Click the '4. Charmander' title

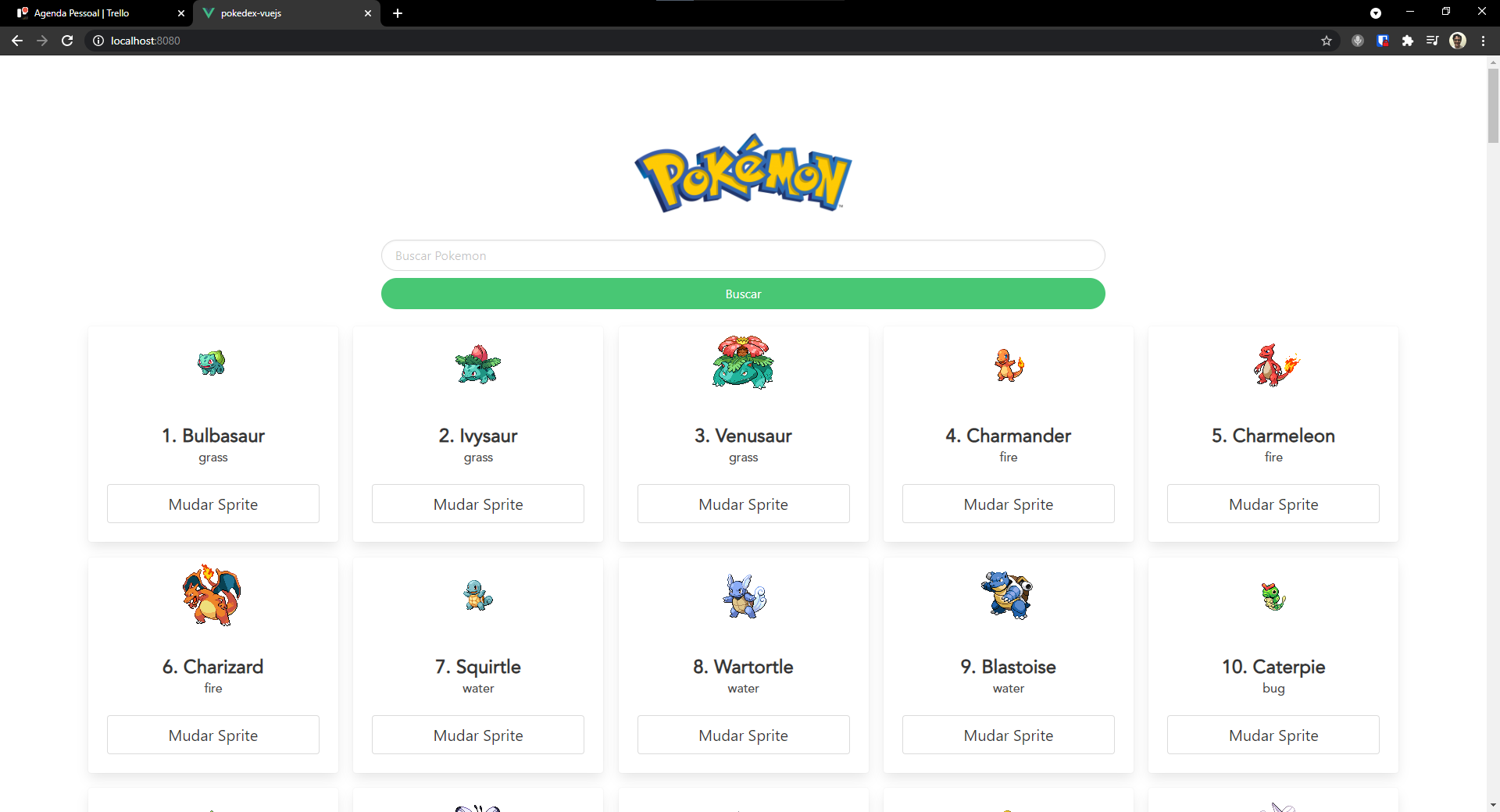point(1009,436)
